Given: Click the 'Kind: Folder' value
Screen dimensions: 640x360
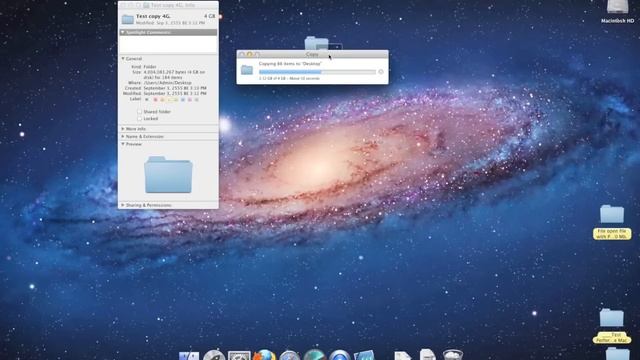Looking at the screenshot, I should pos(150,67).
